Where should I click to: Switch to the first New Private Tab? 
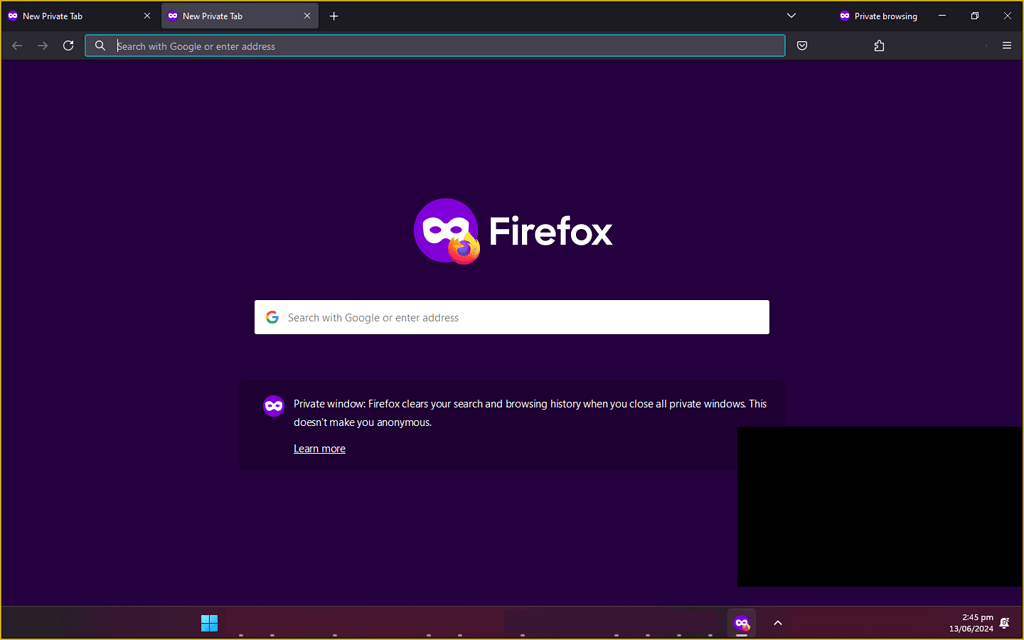(x=70, y=15)
